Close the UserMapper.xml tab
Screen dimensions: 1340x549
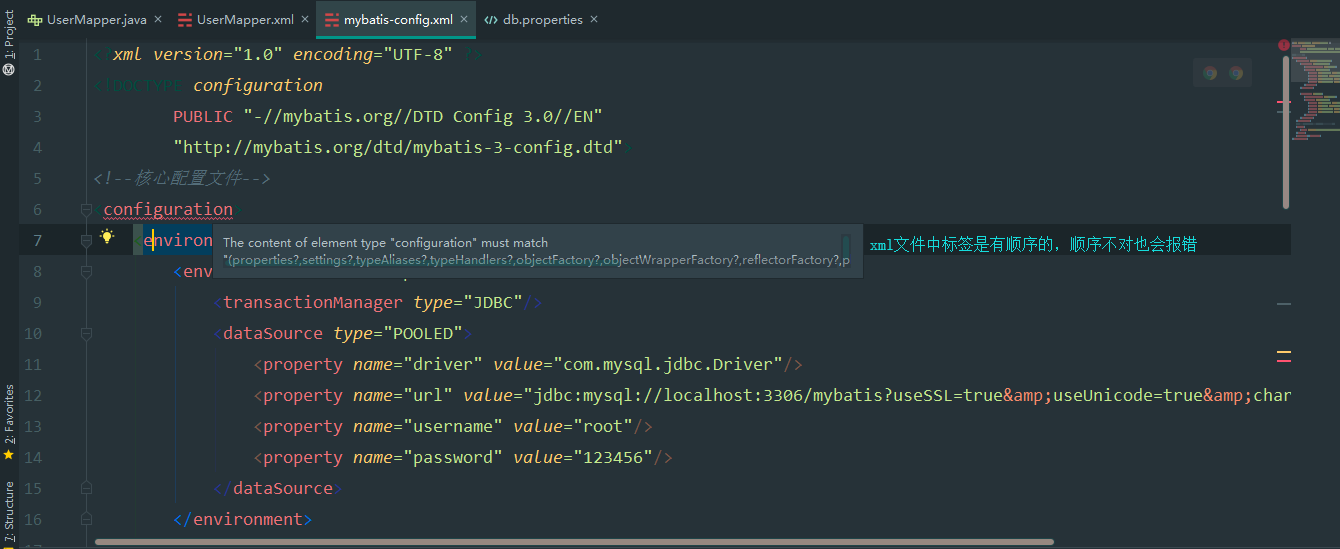(305, 19)
